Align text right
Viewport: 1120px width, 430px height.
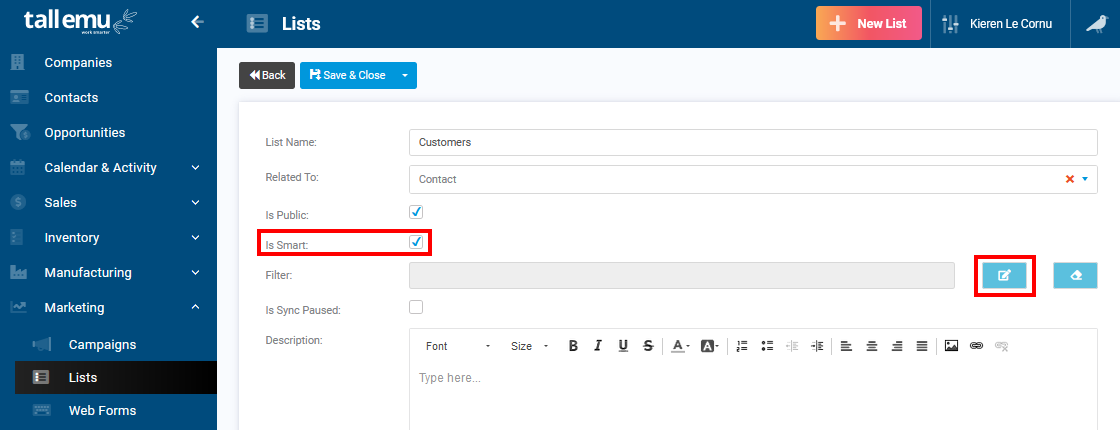(897, 346)
